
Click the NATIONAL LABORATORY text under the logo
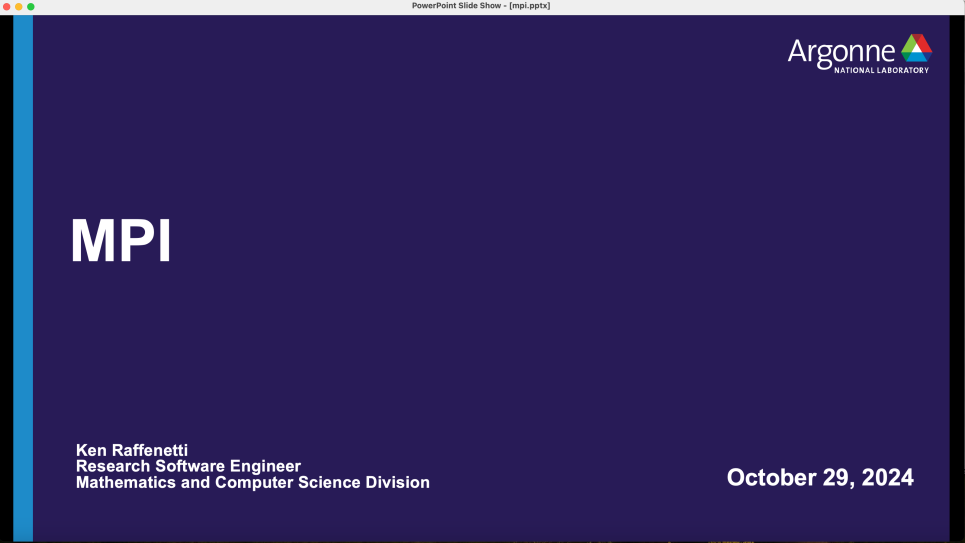pyautogui.click(x=881, y=70)
